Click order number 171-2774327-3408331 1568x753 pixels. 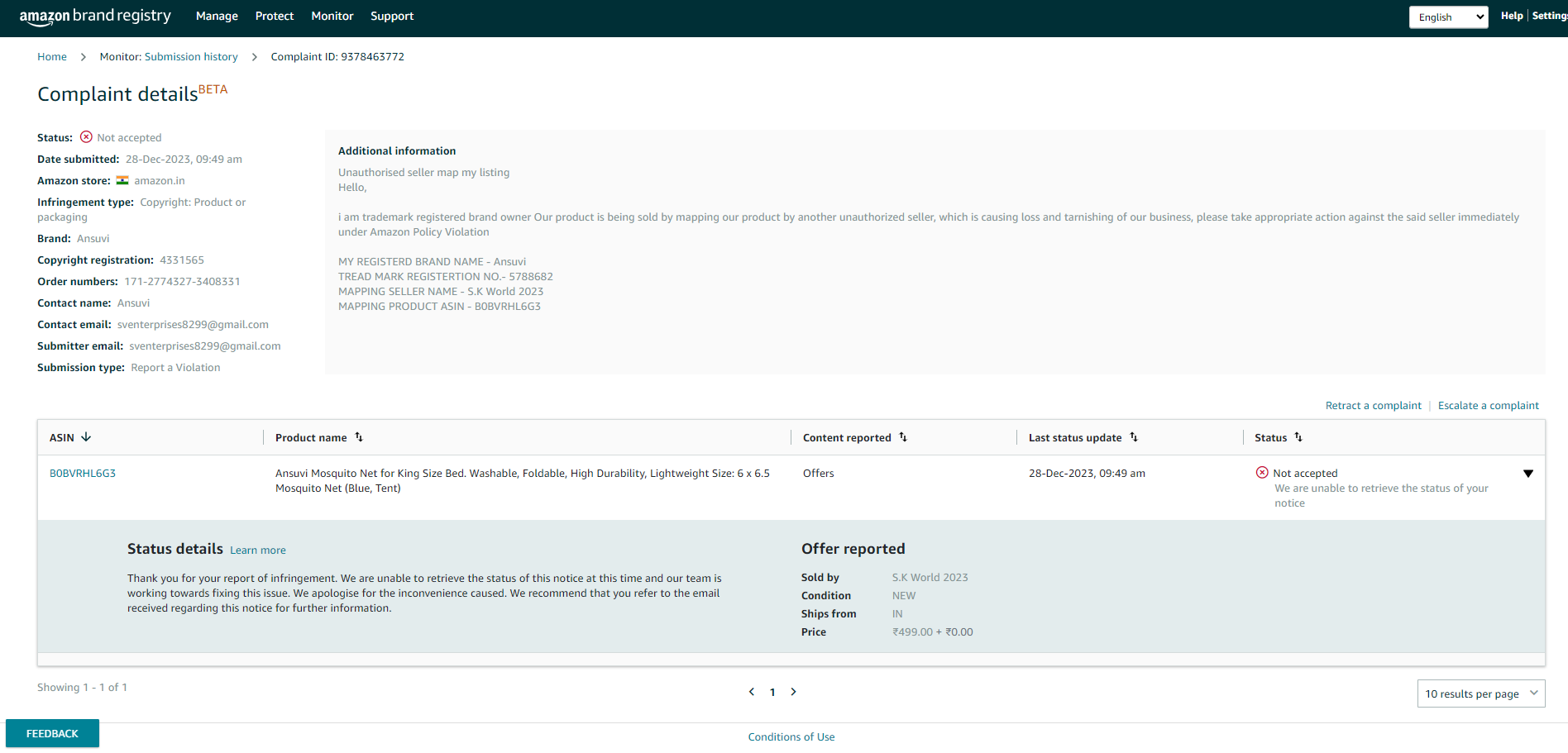[x=183, y=282]
